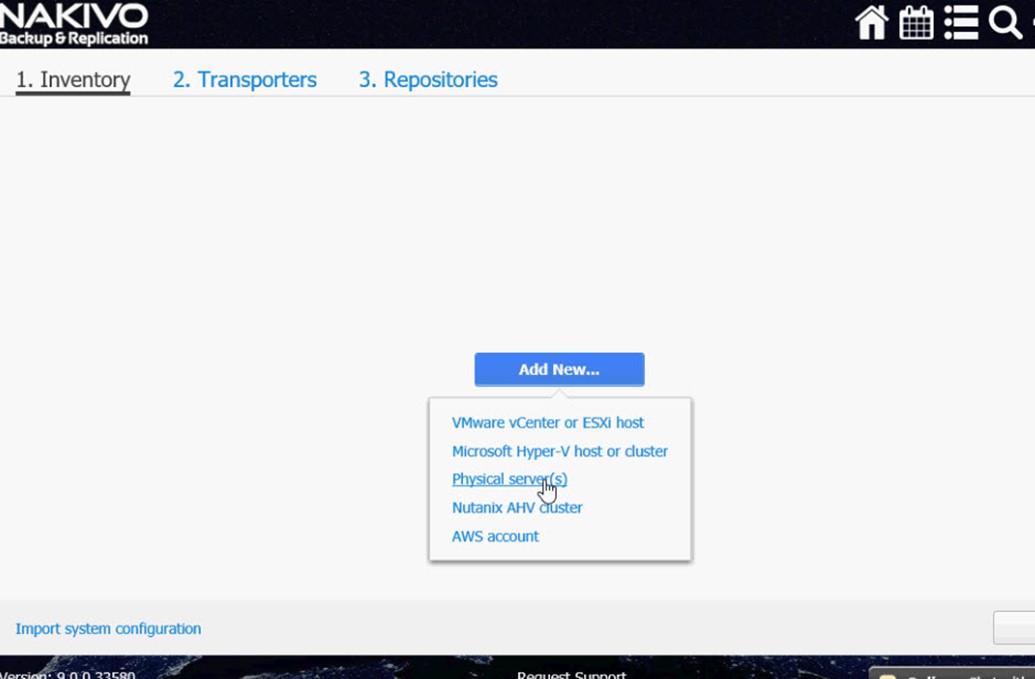Open the calendar icon in header
This screenshot has height=679, width=1035.
pyautogui.click(x=916, y=23)
